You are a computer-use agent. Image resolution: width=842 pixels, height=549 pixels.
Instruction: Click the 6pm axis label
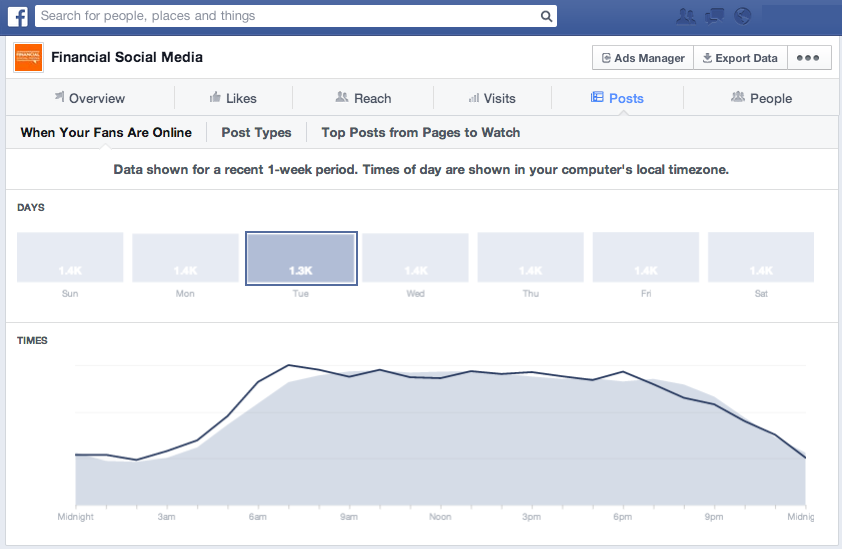pyautogui.click(x=622, y=516)
